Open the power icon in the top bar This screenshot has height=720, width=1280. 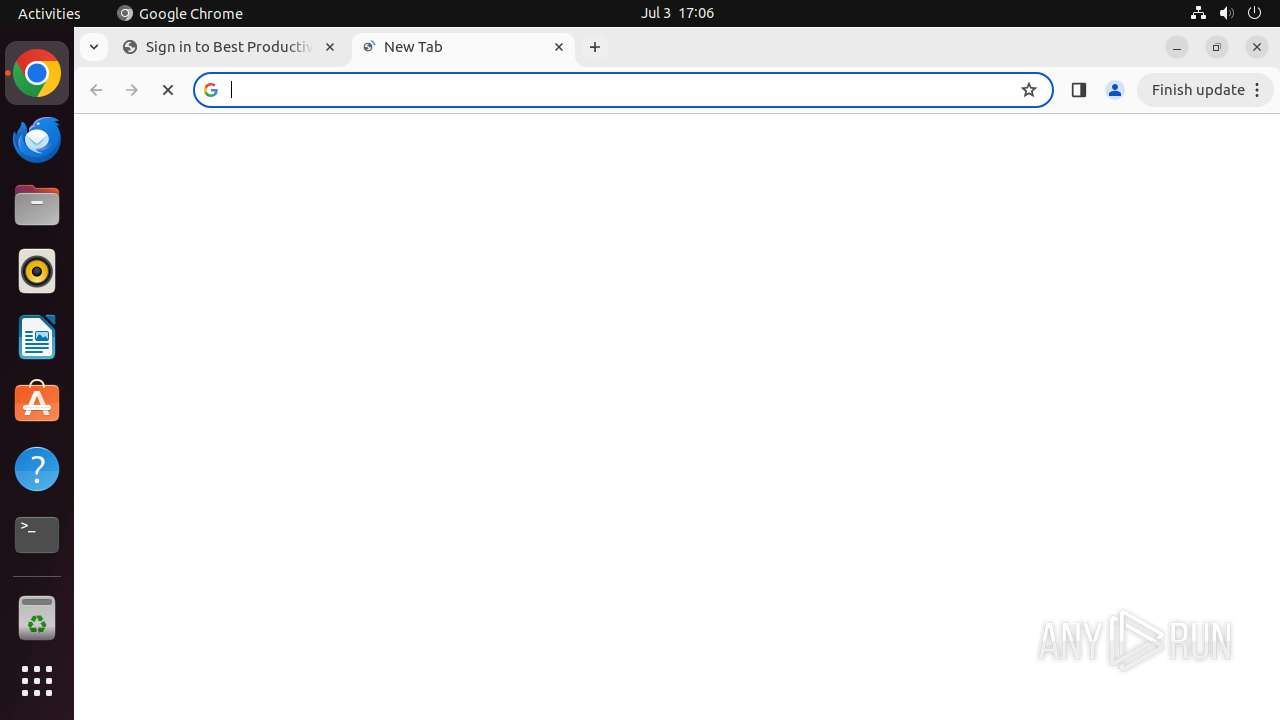tap(1255, 13)
